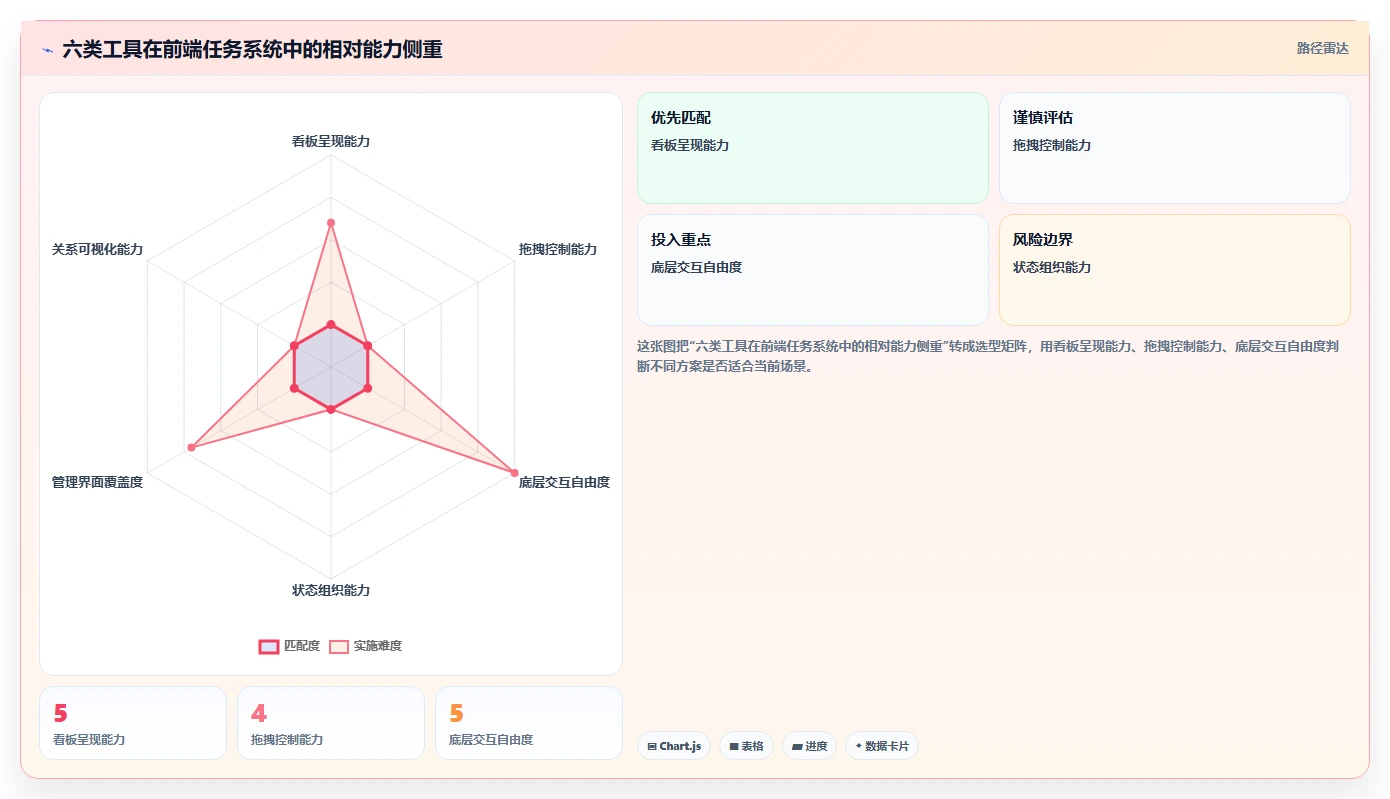Select the 表格 tag pill
This screenshot has height=799, width=1390.
(x=746, y=746)
